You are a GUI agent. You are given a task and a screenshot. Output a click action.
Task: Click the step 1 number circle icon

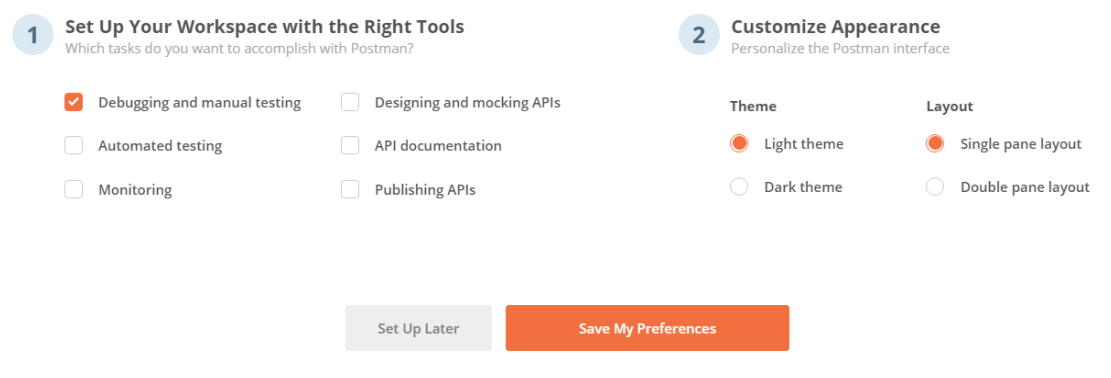tap(33, 35)
